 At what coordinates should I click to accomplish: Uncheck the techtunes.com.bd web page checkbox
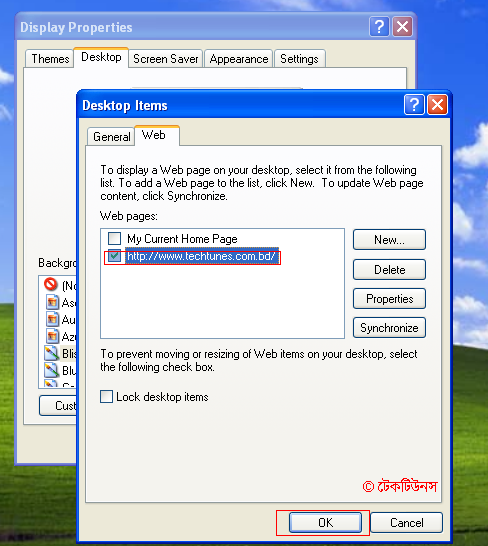[114, 256]
